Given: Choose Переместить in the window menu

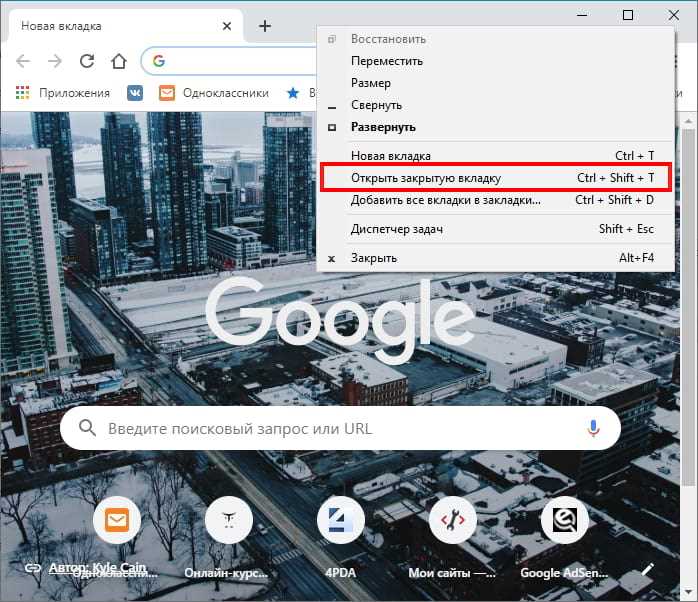Looking at the screenshot, I should [x=495, y=61].
